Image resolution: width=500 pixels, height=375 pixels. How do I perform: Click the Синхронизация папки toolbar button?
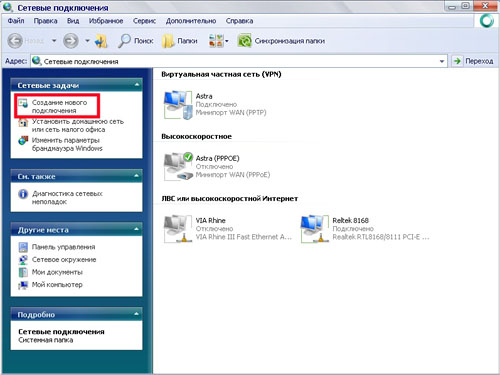(281, 41)
